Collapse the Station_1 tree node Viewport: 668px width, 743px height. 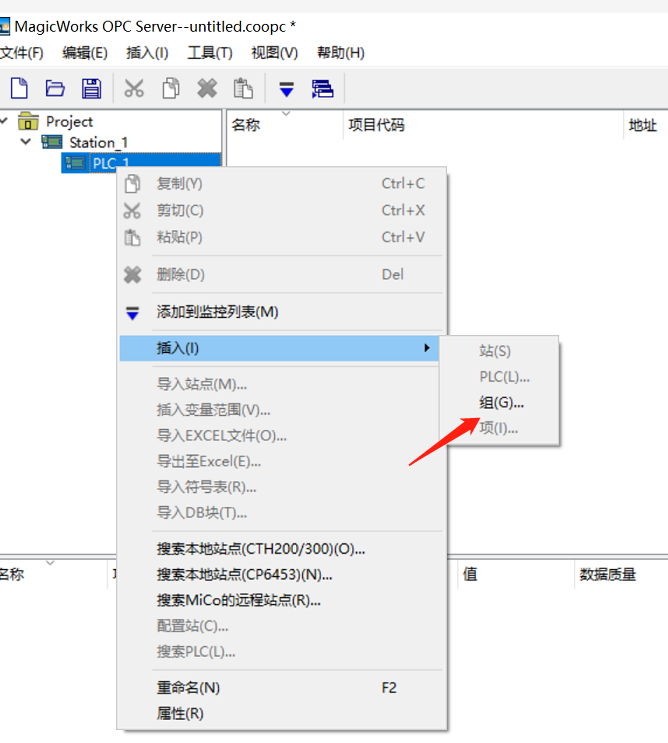(26, 141)
